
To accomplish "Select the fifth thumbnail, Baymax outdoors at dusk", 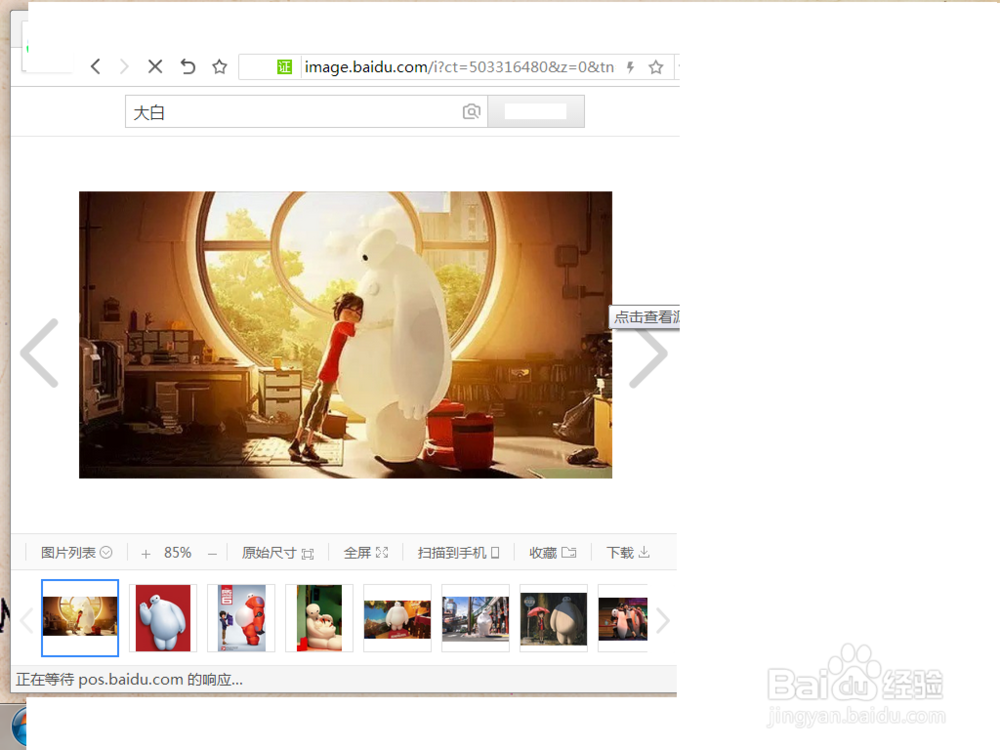I will click(397, 617).
